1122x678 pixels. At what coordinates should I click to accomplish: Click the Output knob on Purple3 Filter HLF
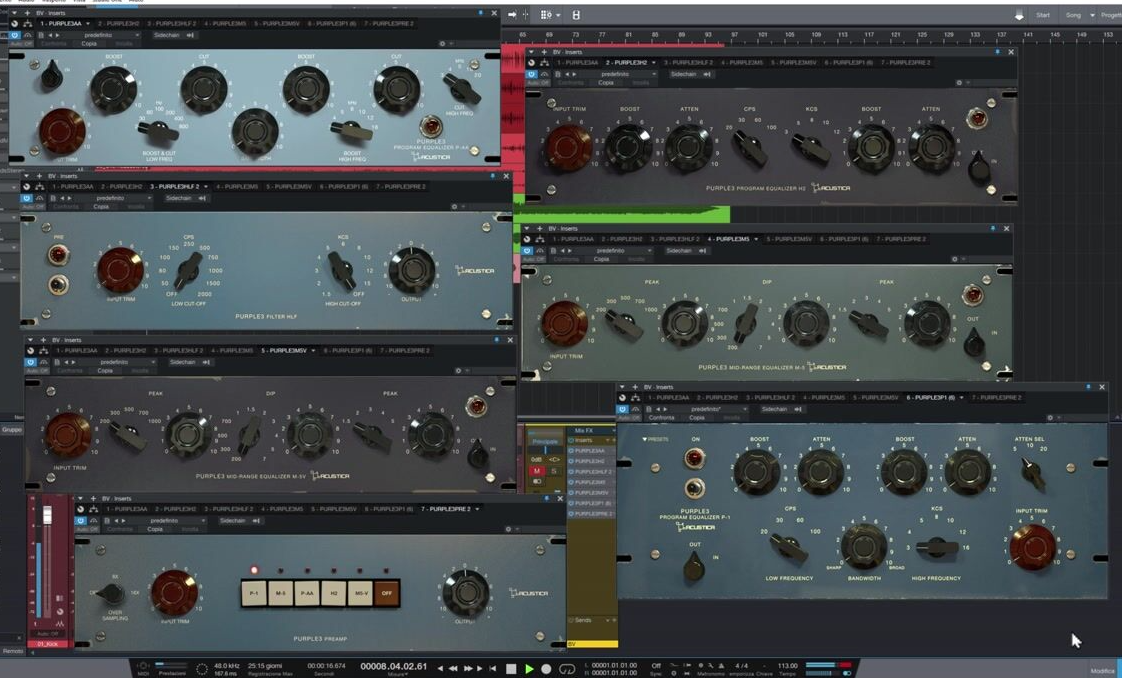tap(411, 270)
